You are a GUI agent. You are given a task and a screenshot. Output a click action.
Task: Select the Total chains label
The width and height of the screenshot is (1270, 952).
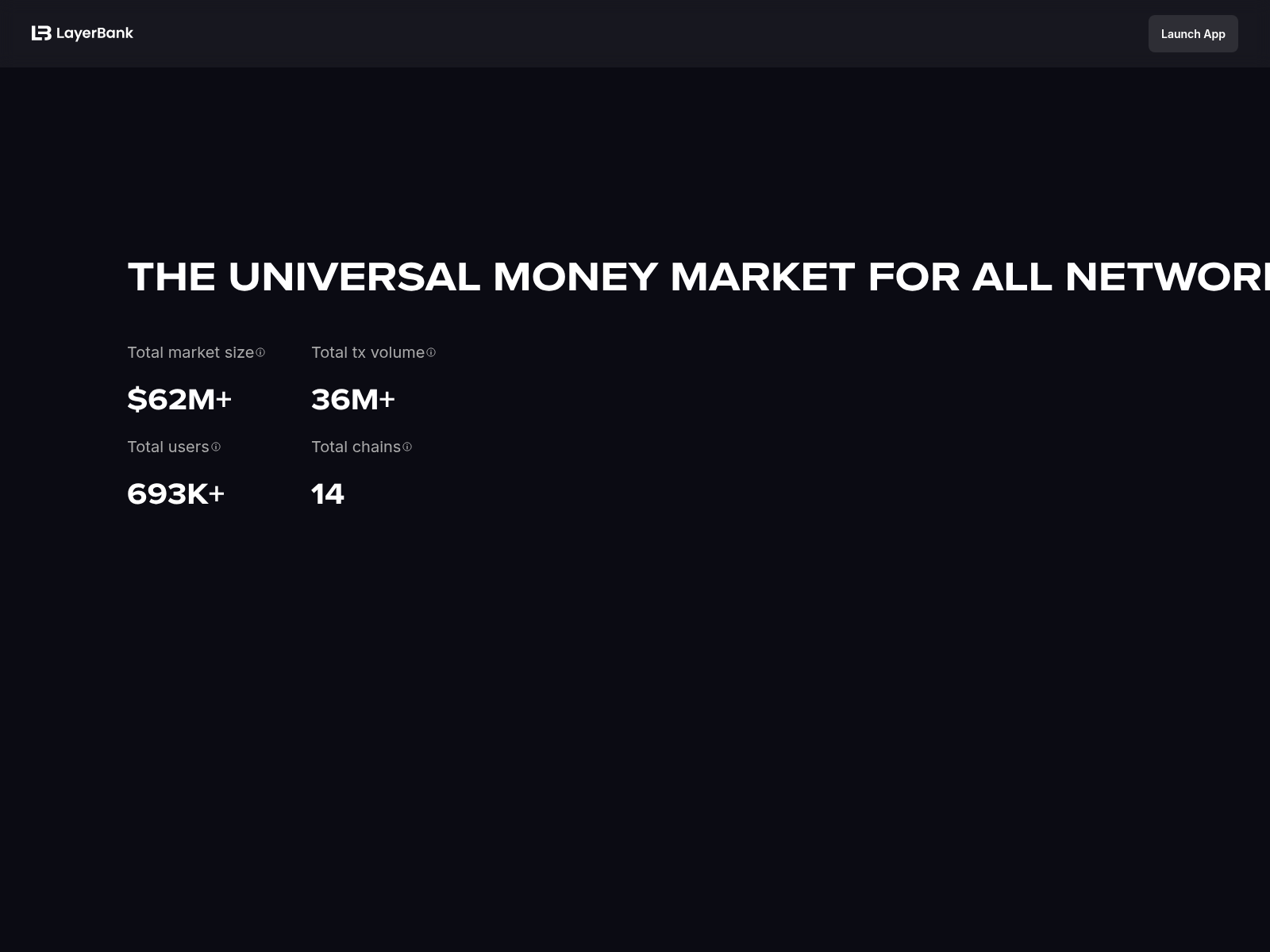(x=356, y=447)
